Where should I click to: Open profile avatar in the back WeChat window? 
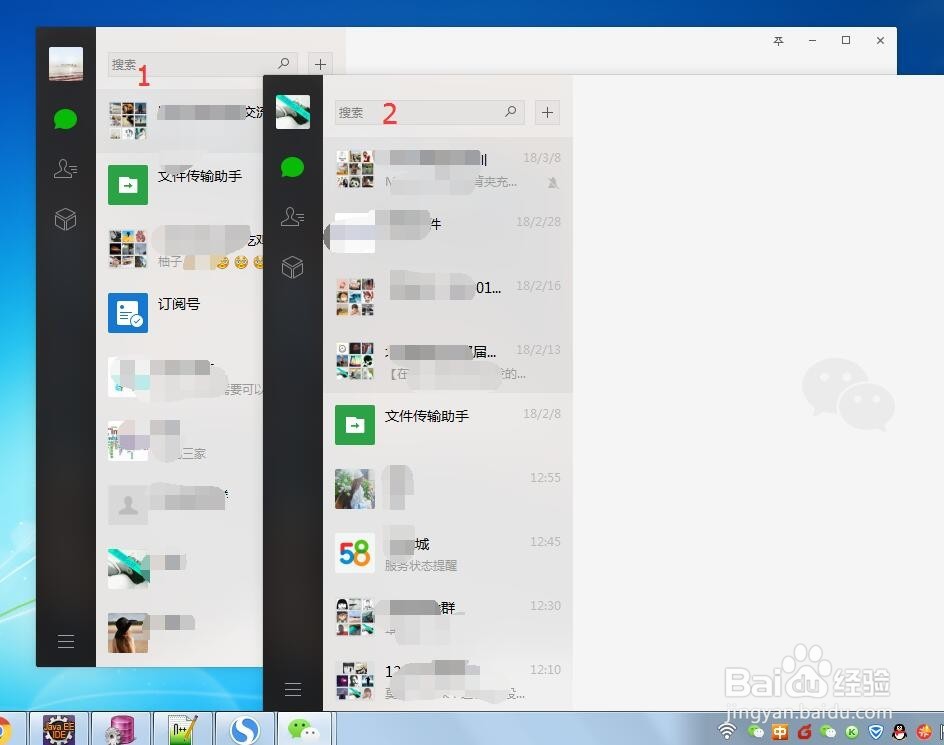click(x=66, y=64)
